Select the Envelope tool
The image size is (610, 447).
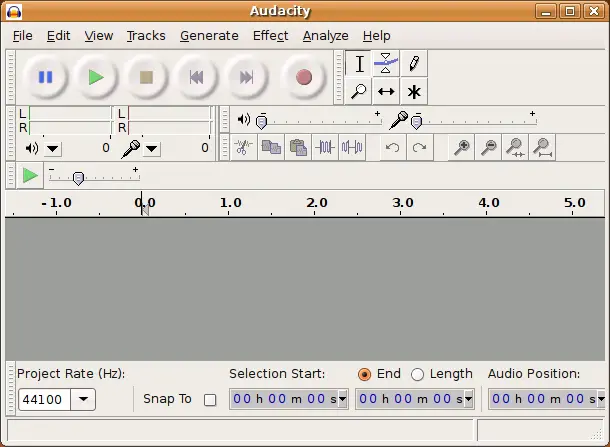point(386,64)
